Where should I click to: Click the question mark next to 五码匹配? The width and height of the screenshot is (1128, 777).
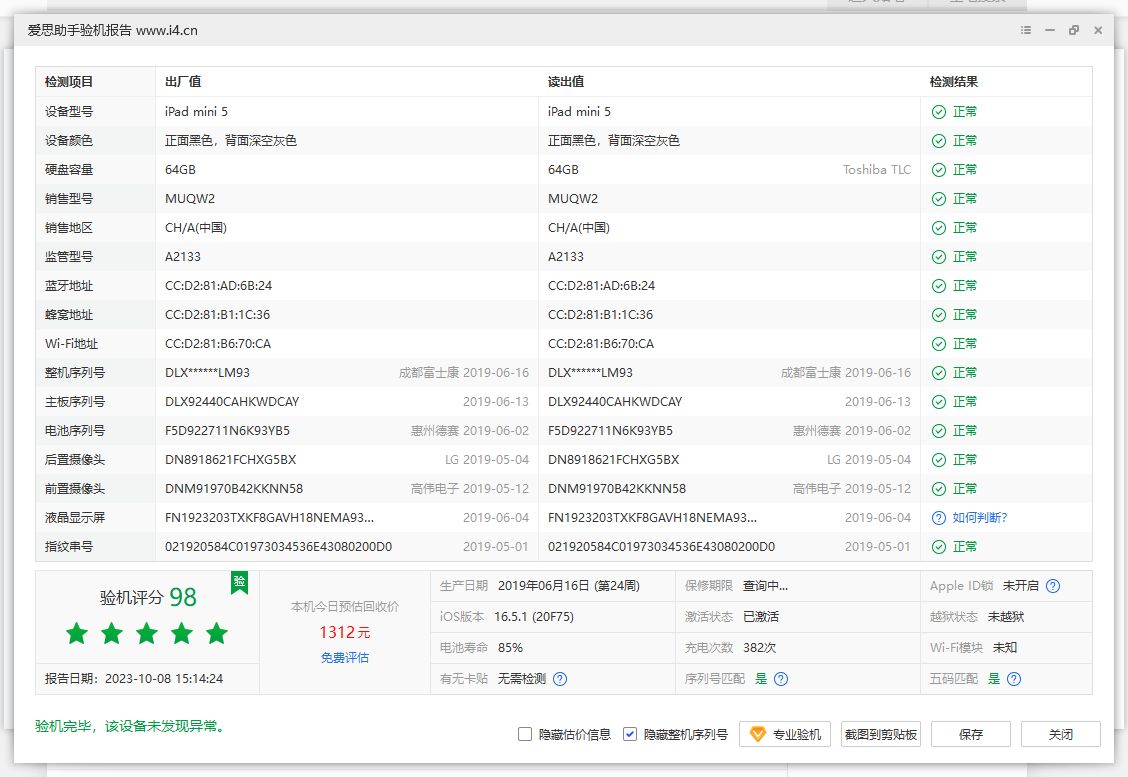tap(1013, 678)
